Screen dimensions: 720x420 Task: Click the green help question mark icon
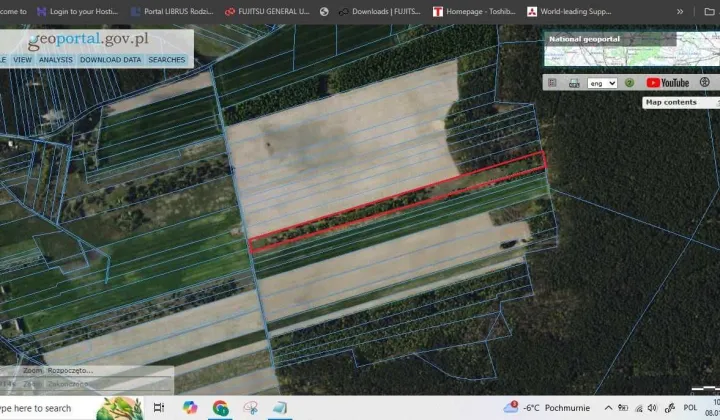pyautogui.click(x=630, y=83)
